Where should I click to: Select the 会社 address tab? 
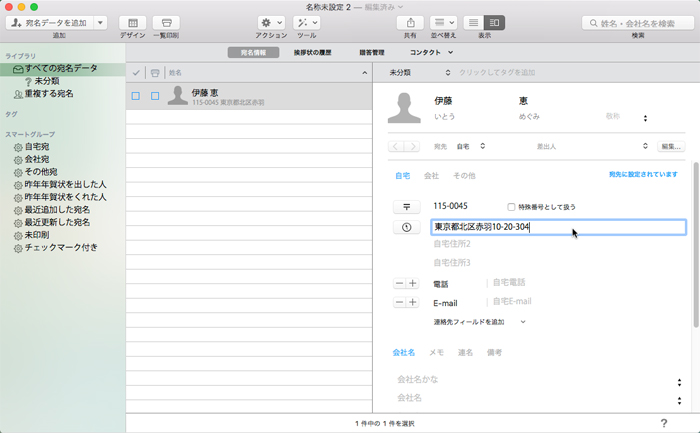(431, 175)
